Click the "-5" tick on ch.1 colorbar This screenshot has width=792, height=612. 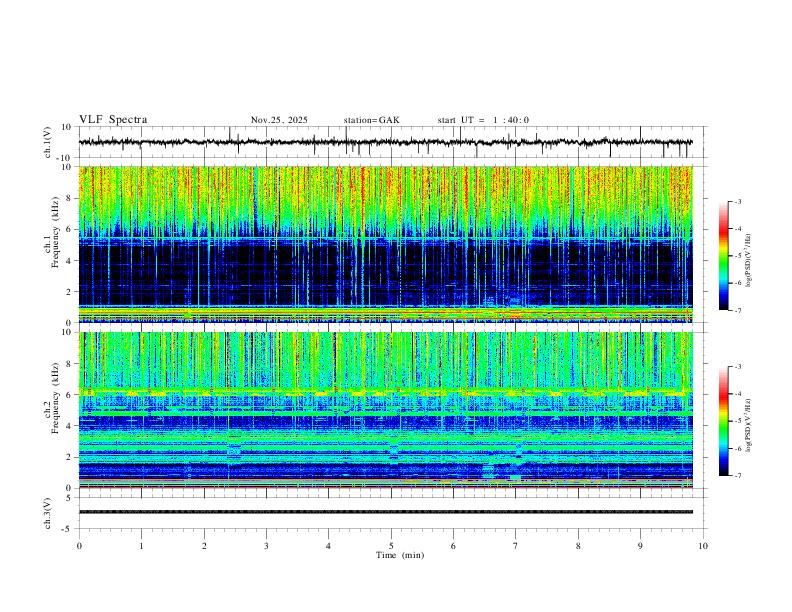738,256
